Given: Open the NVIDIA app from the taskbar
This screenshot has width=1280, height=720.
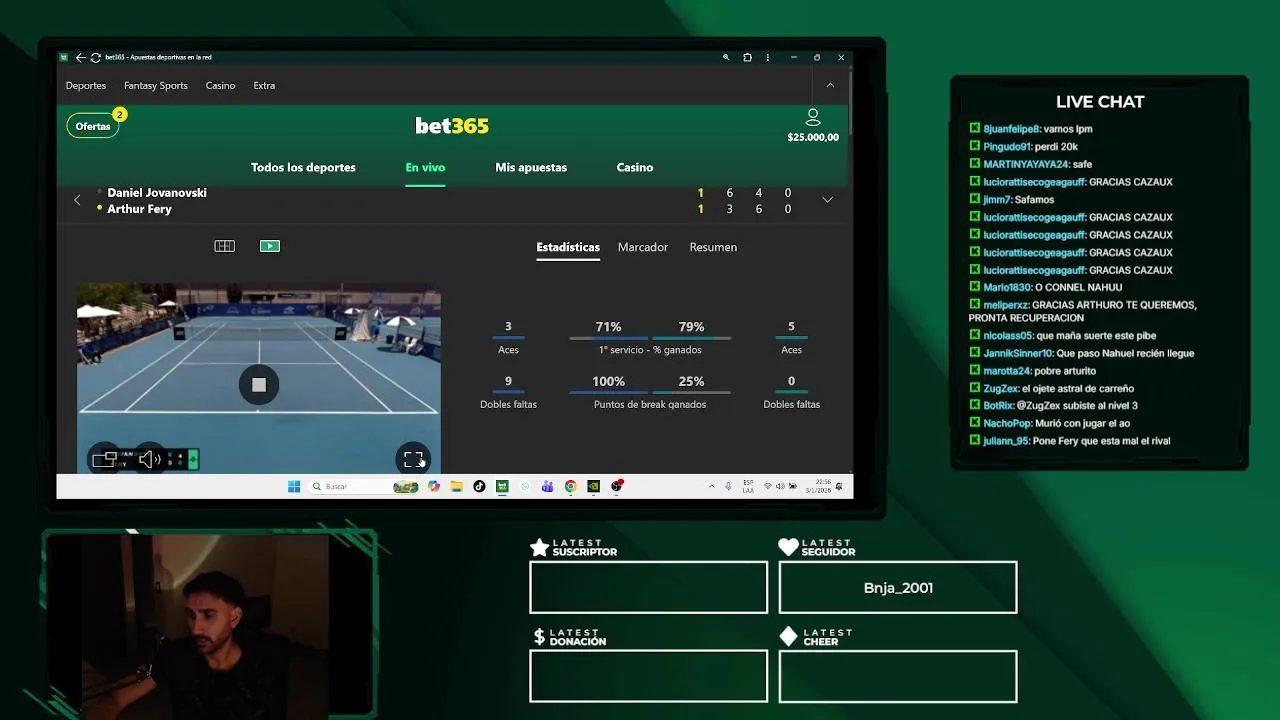Looking at the screenshot, I should tap(593, 486).
